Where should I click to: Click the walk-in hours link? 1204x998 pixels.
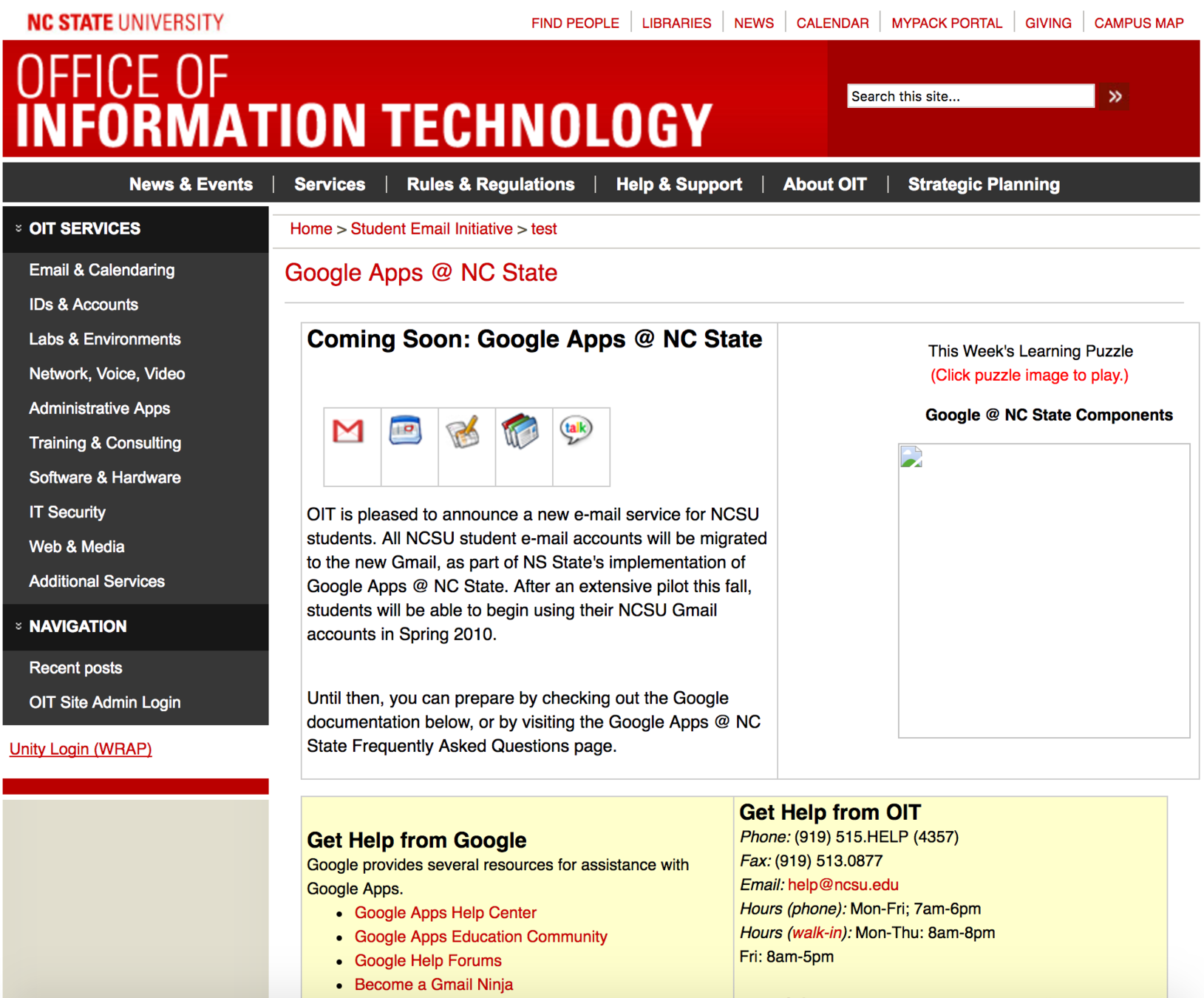point(817,933)
